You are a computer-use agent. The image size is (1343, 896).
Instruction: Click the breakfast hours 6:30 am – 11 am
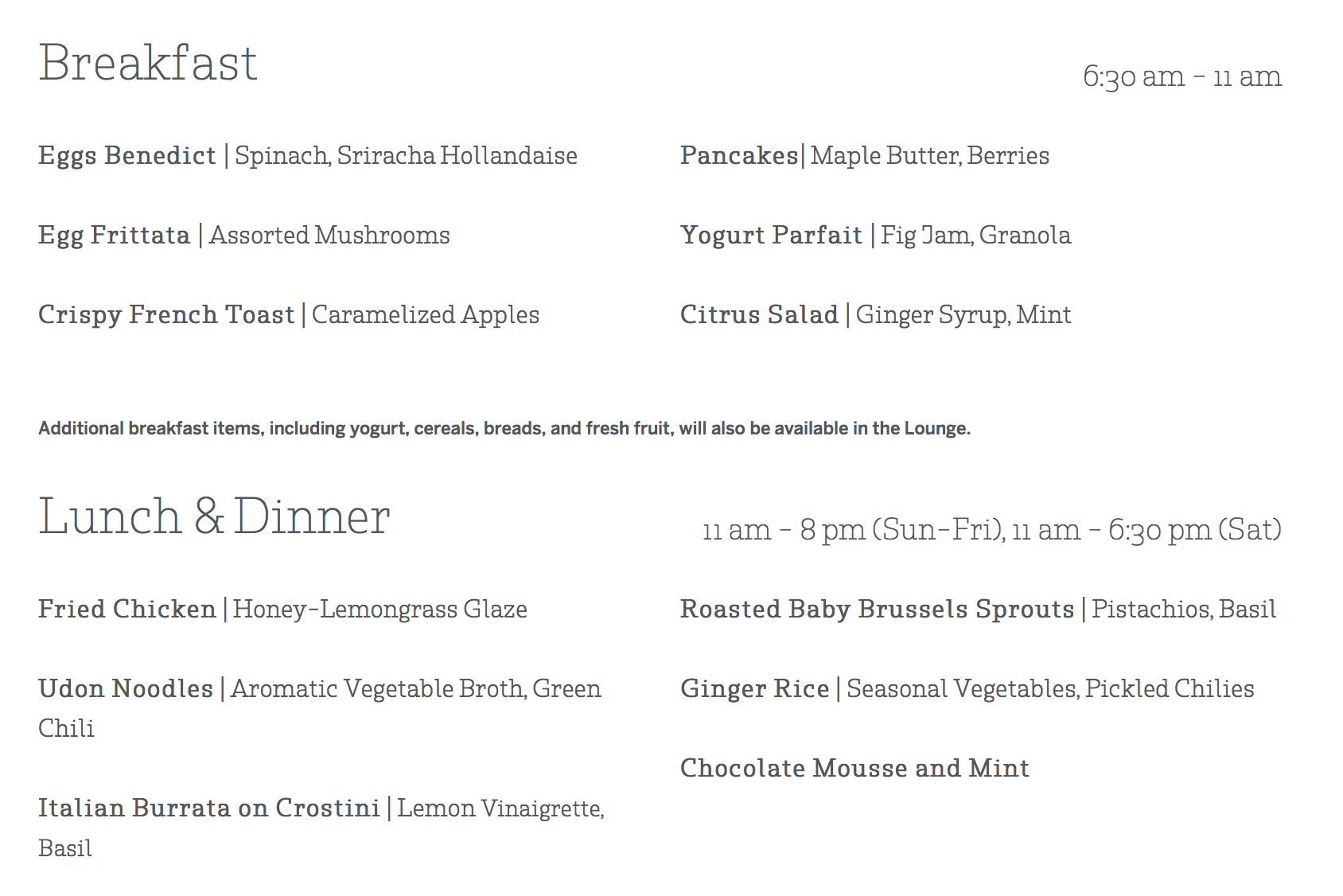(x=1182, y=77)
